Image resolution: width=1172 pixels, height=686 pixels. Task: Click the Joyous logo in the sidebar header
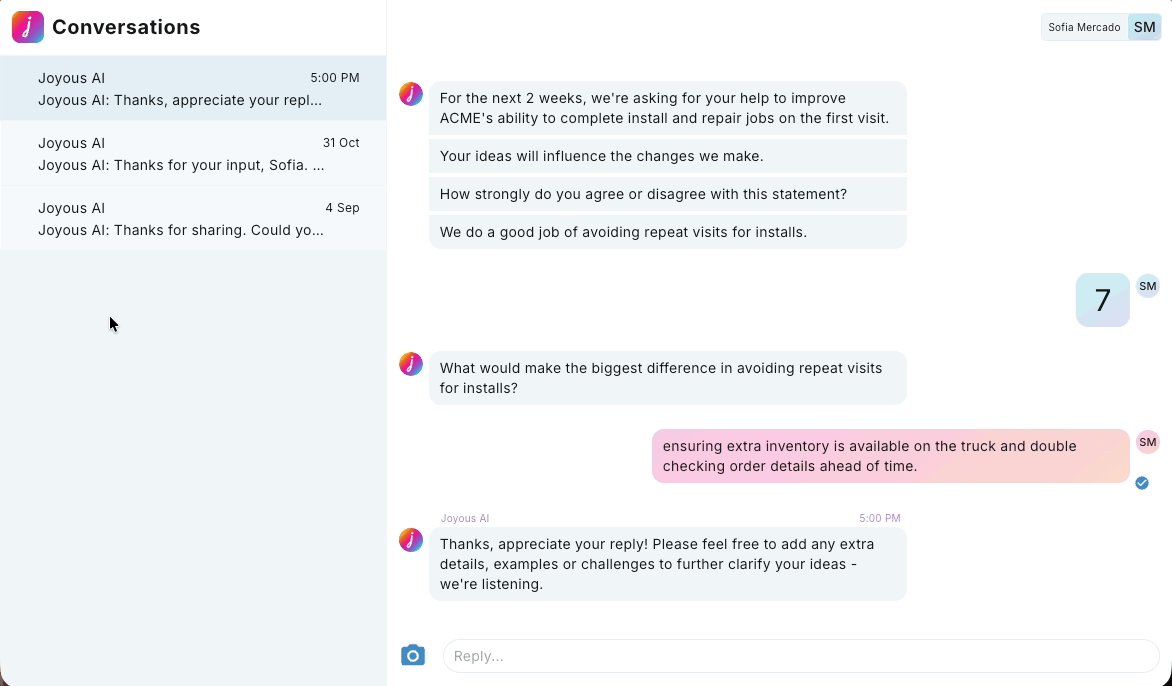(27, 27)
